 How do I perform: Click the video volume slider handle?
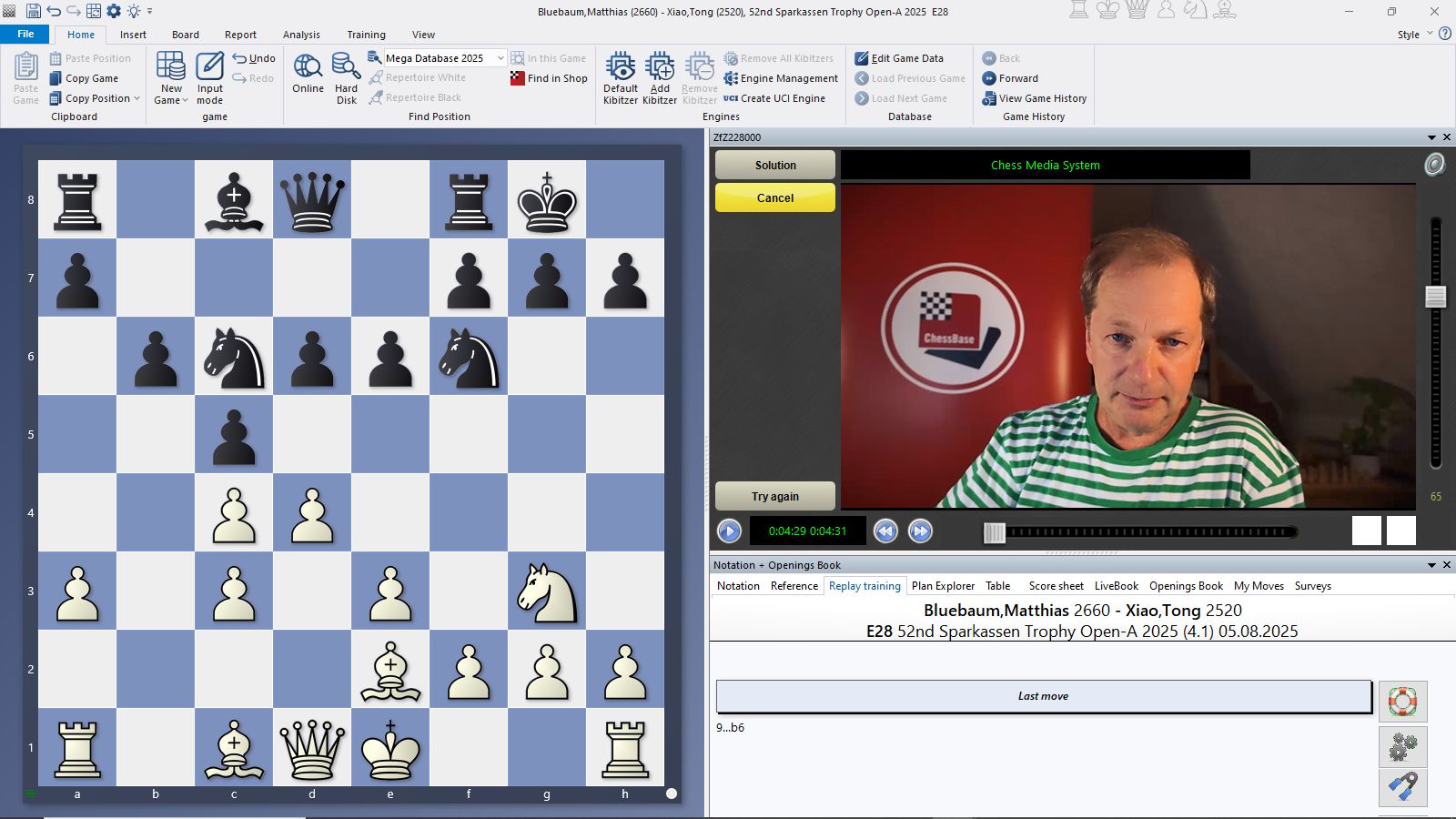click(x=1435, y=297)
